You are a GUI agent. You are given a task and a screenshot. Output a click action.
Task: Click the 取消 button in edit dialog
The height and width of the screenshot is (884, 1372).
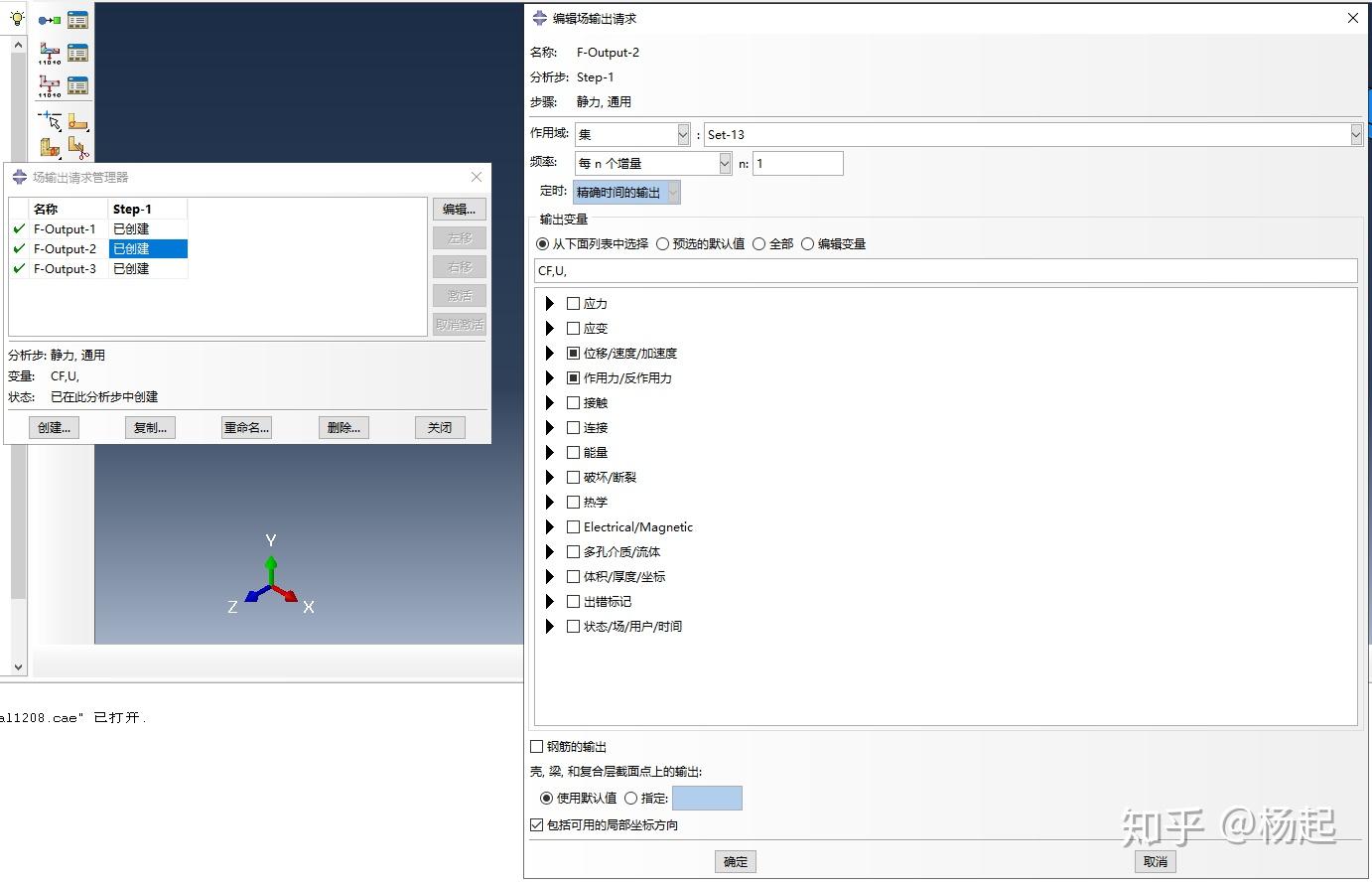pos(1156,861)
